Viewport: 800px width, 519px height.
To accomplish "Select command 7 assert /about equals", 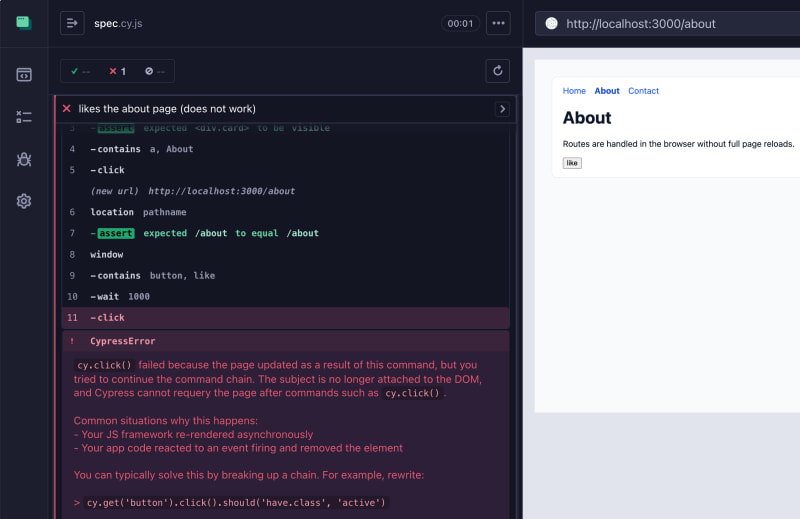I will point(286,233).
